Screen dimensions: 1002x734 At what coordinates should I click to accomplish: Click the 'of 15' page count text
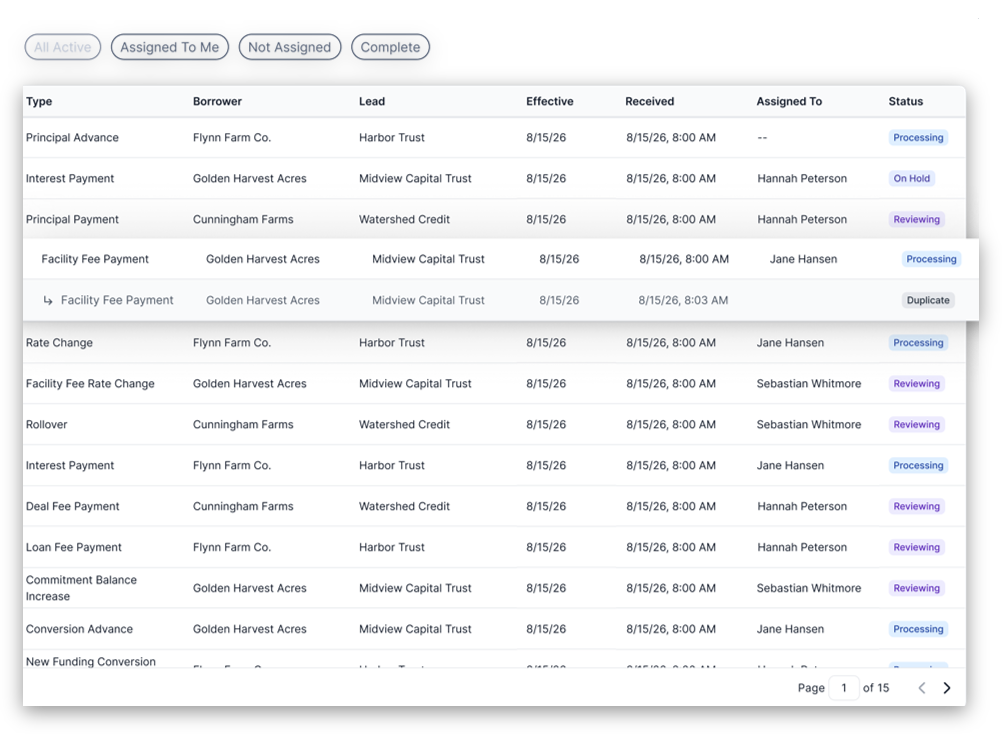click(x=875, y=688)
